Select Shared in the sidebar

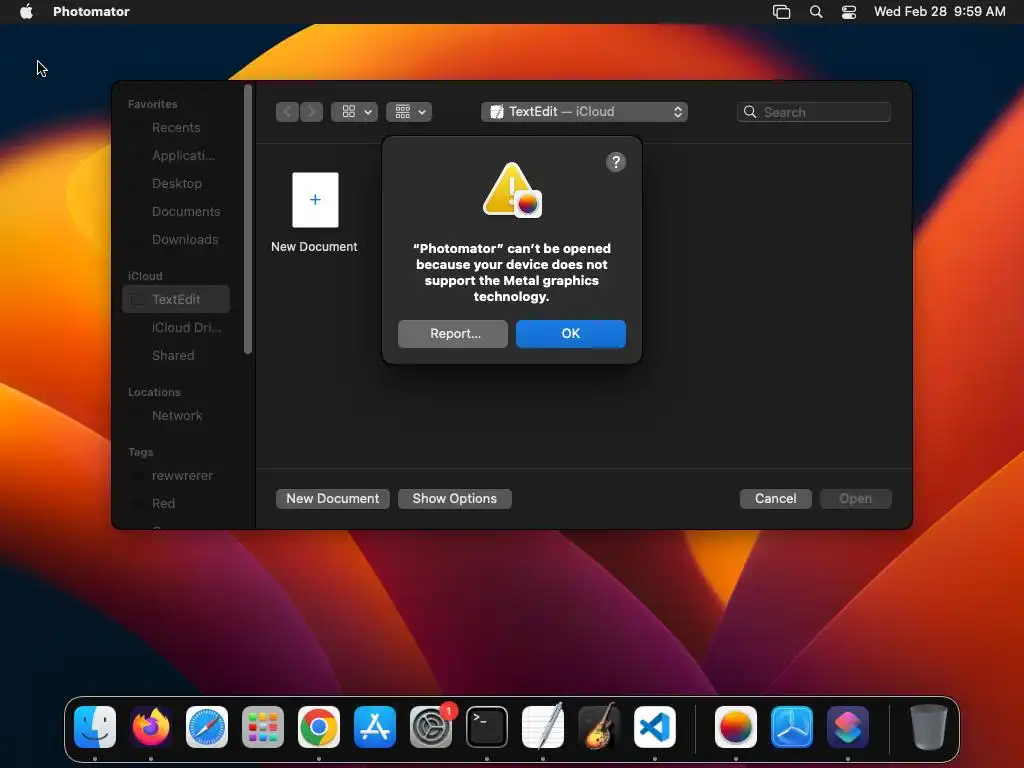point(176,355)
